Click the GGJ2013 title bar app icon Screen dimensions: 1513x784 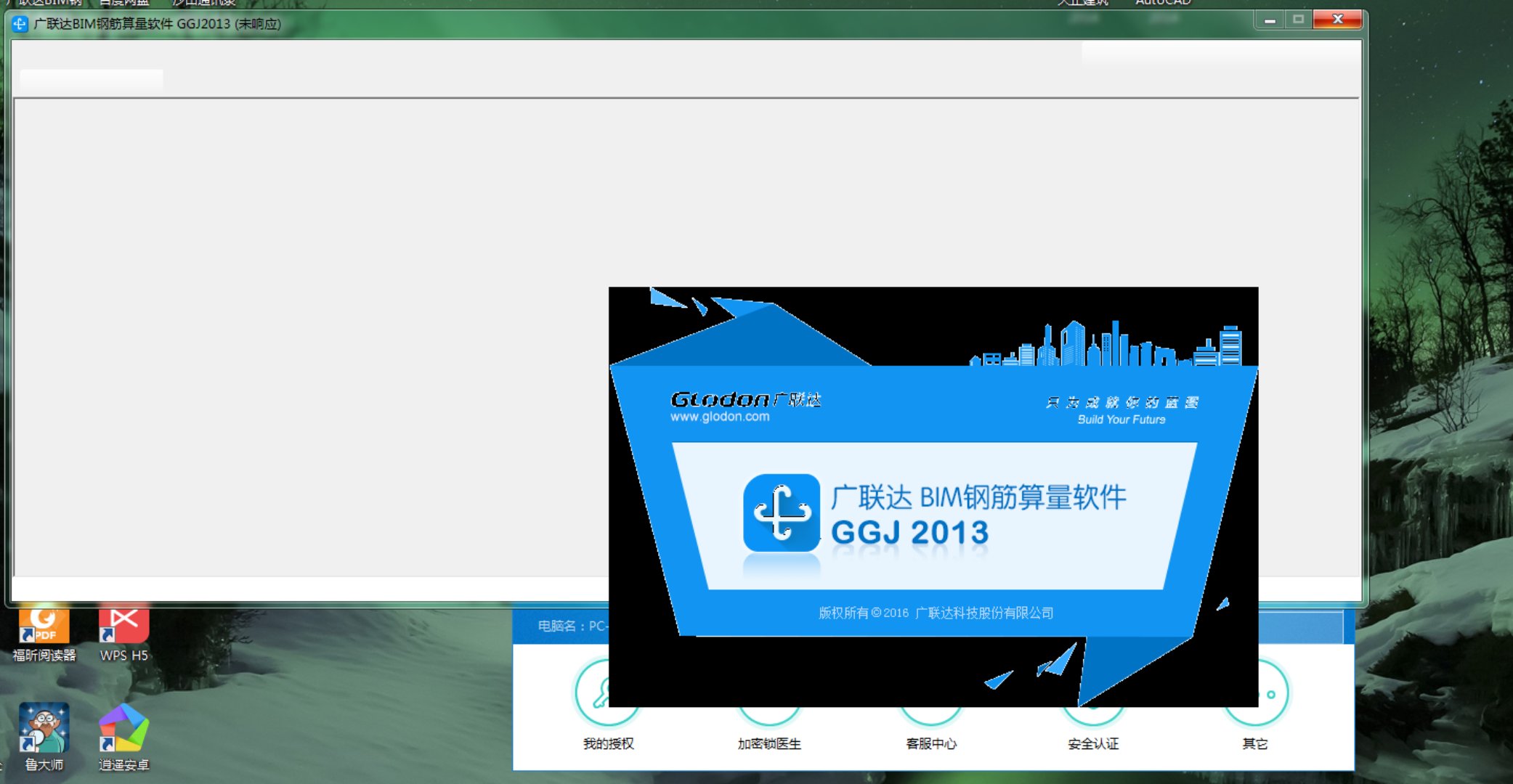(x=20, y=24)
